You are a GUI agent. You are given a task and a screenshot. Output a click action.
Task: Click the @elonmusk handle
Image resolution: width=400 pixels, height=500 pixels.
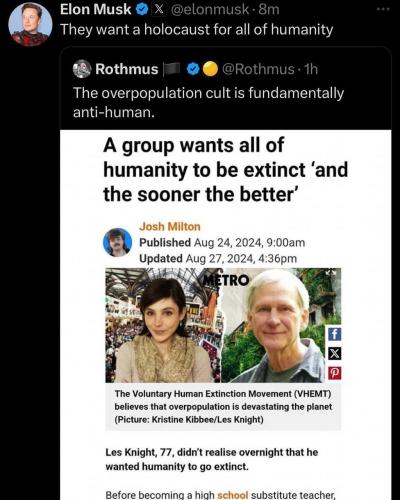coord(210,10)
